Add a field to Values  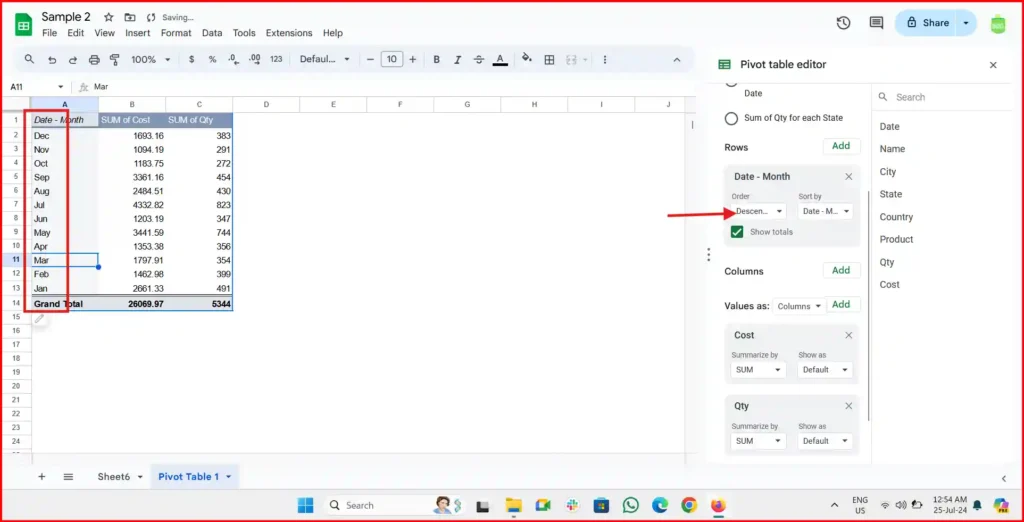843,304
